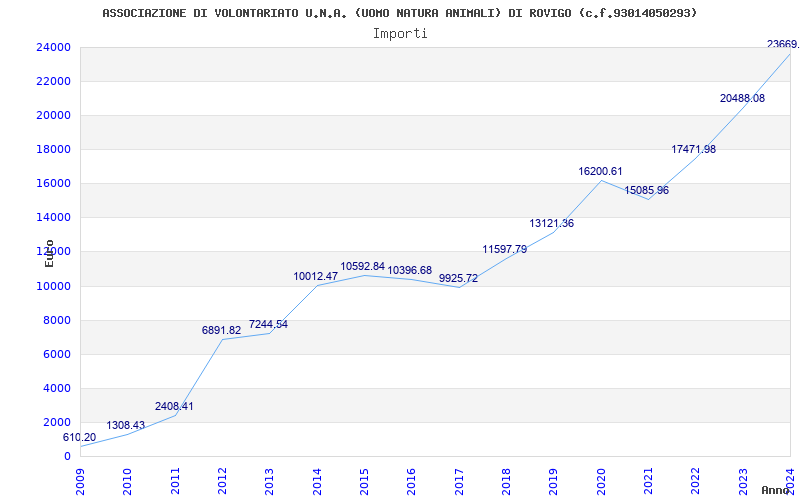Click the data label 2408.41
Screen dimensions: 800x500
tap(174, 407)
